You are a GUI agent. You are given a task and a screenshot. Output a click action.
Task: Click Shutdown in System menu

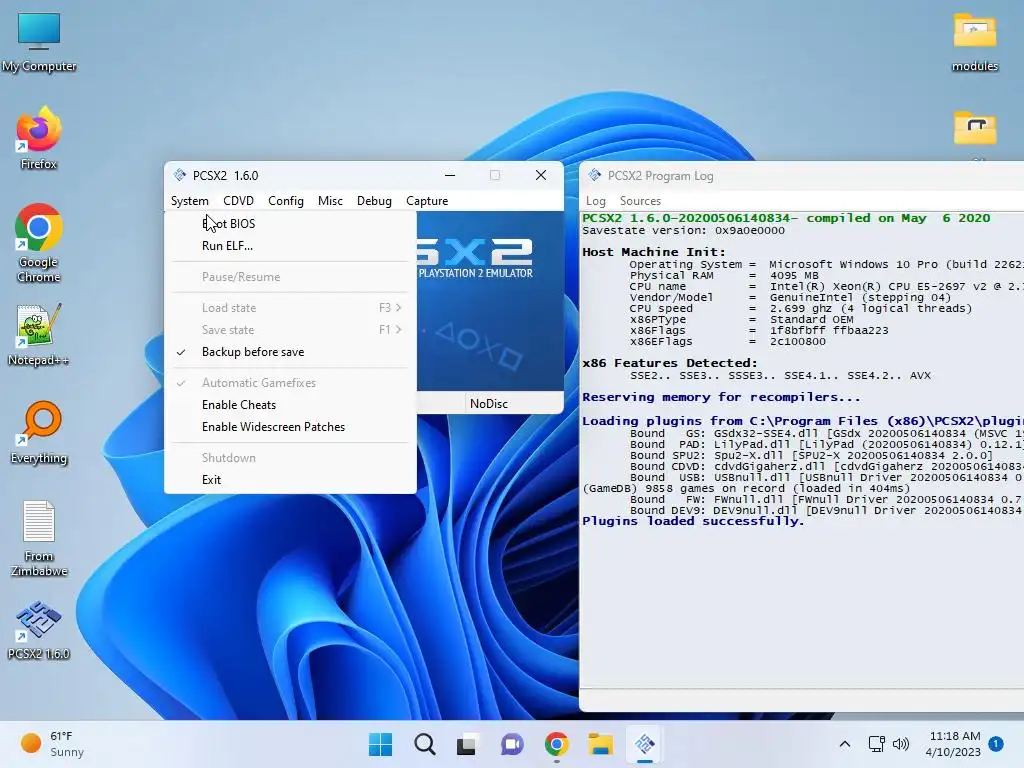pyautogui.click(x=290, y=458)
